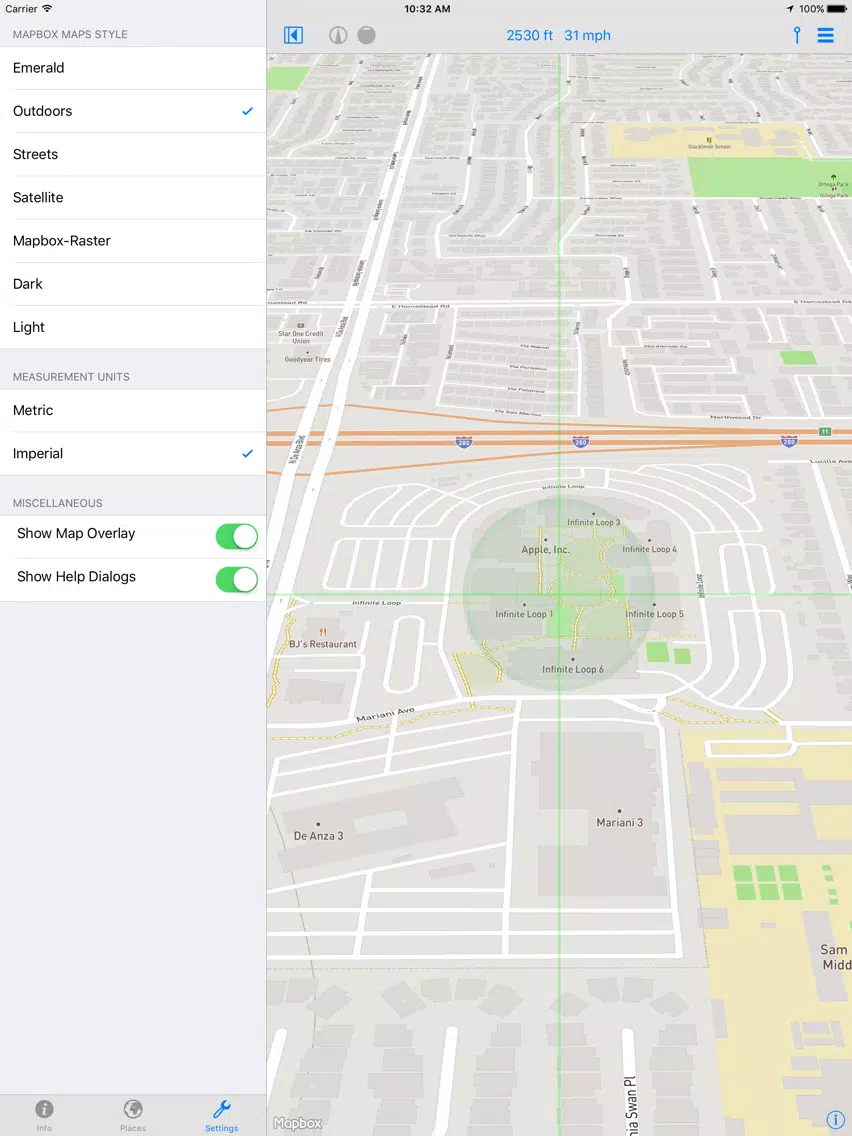Tap the map attribution info icon

coord(835,1119)
